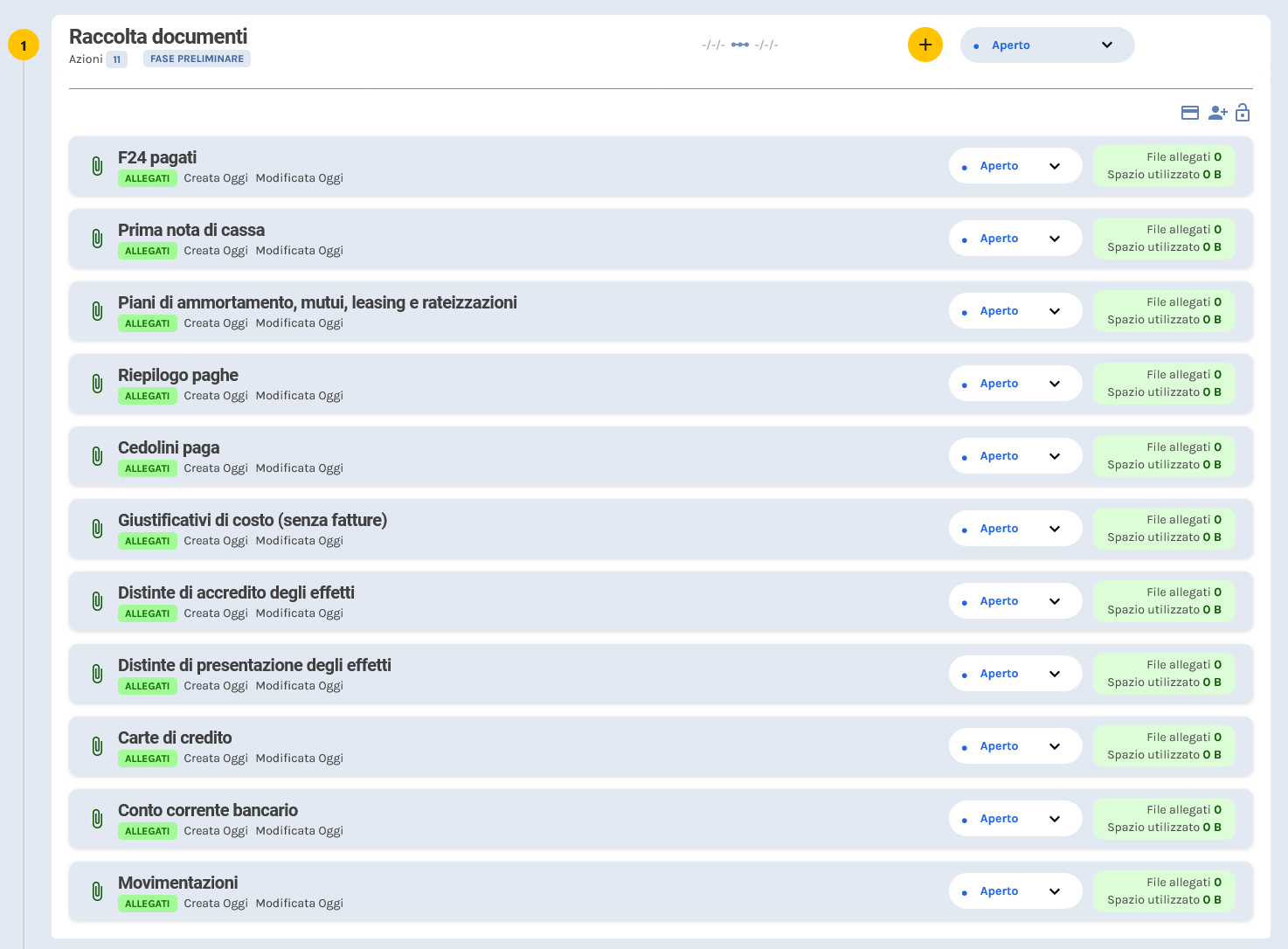This screenshot has height=949, width=1288.
Task: Click the FASE PRELIMINARE tag
Action: (x=197, y=59)
